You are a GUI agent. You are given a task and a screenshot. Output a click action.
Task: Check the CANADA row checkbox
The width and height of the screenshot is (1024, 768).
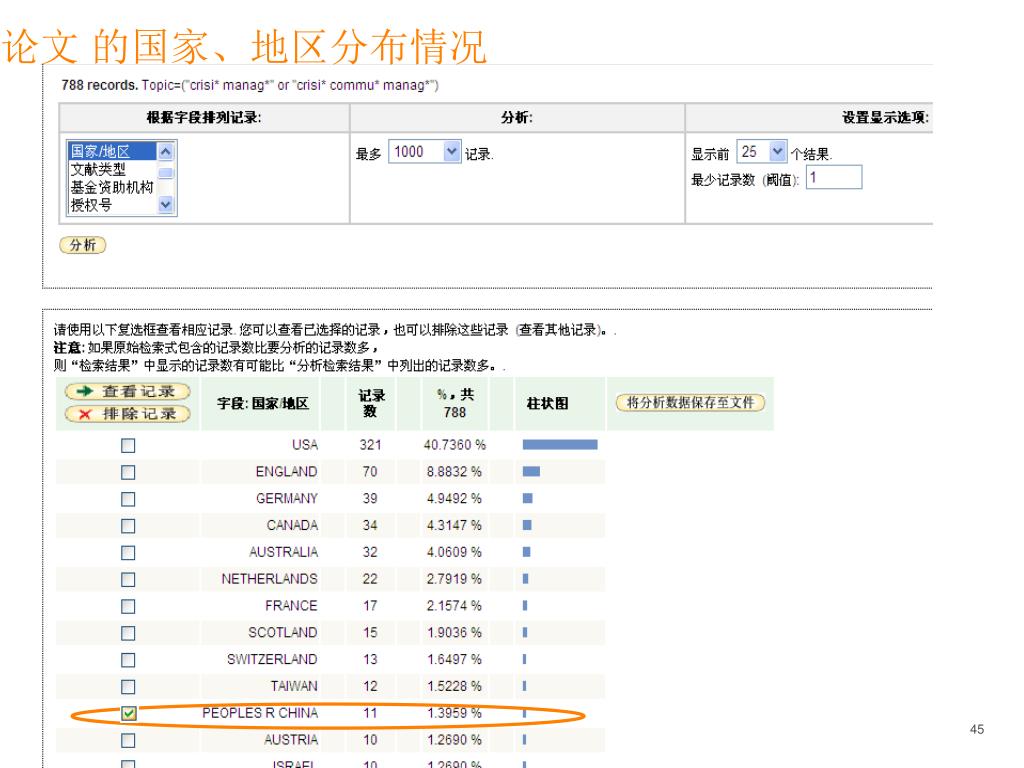pyautogui.click(x=128, y=526)
